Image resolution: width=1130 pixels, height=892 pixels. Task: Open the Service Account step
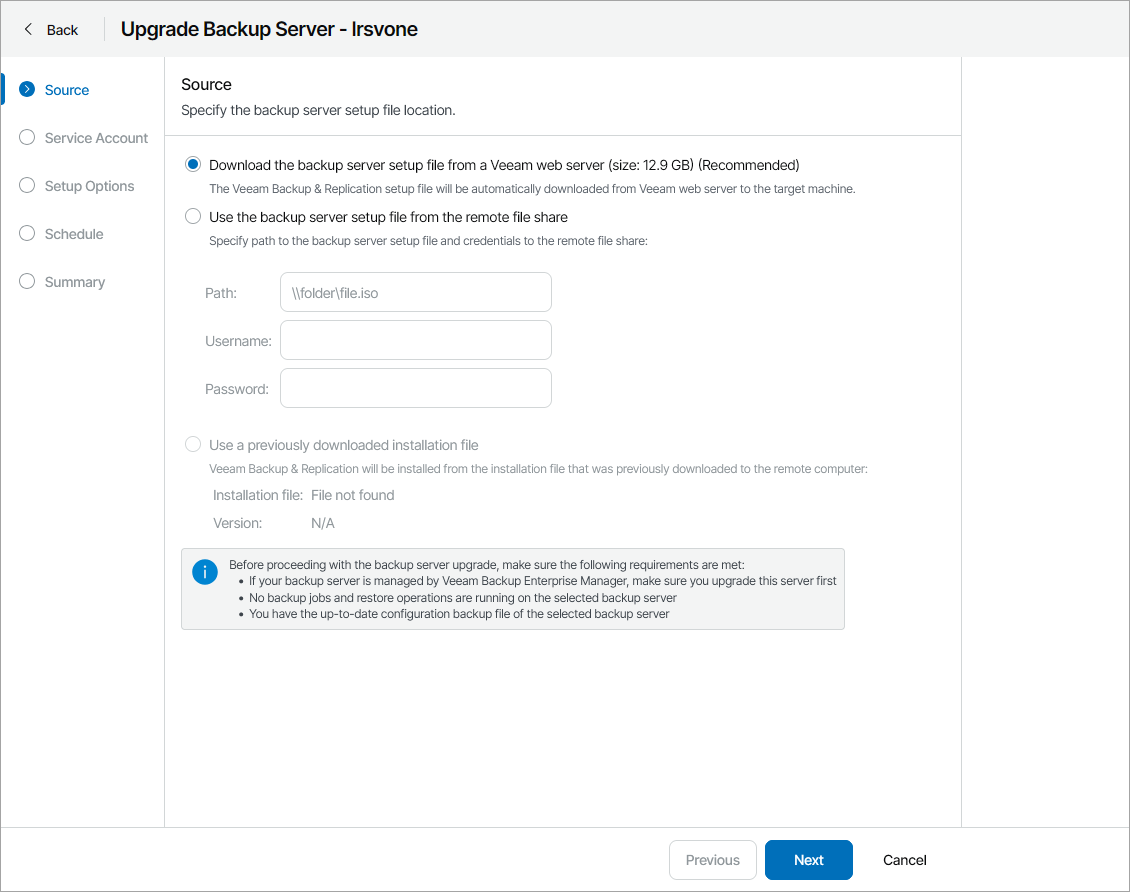[x=96, y=138]
